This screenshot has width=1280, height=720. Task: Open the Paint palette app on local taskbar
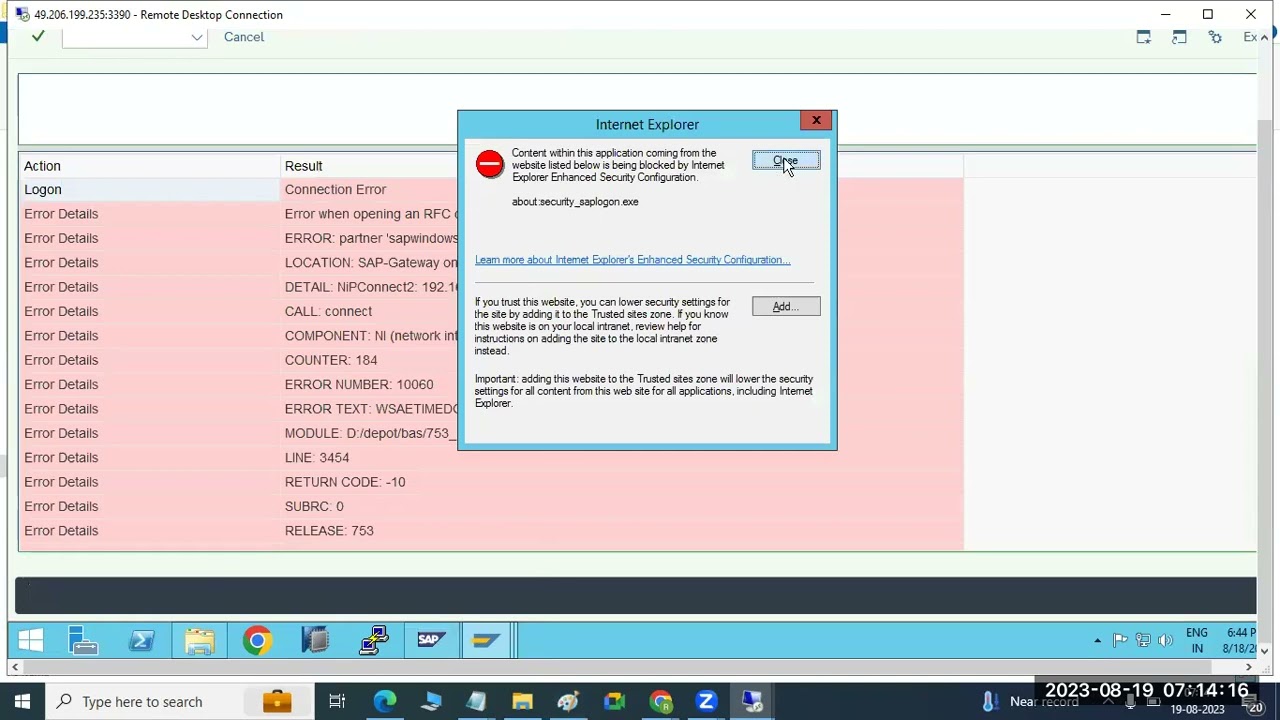568,702
